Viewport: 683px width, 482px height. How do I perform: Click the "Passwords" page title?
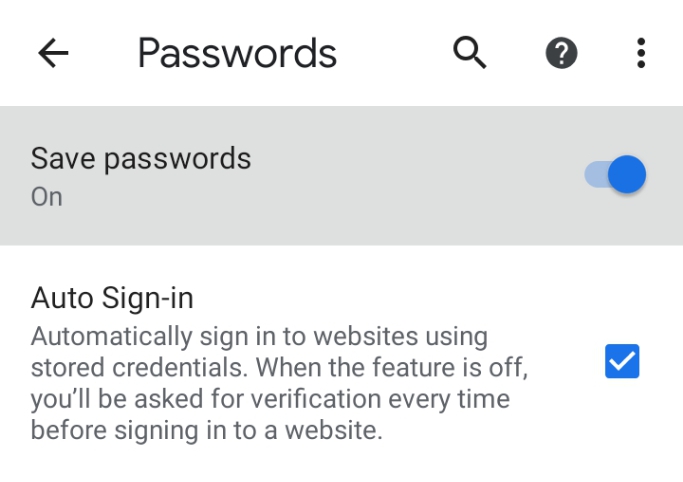coord(237,53)
